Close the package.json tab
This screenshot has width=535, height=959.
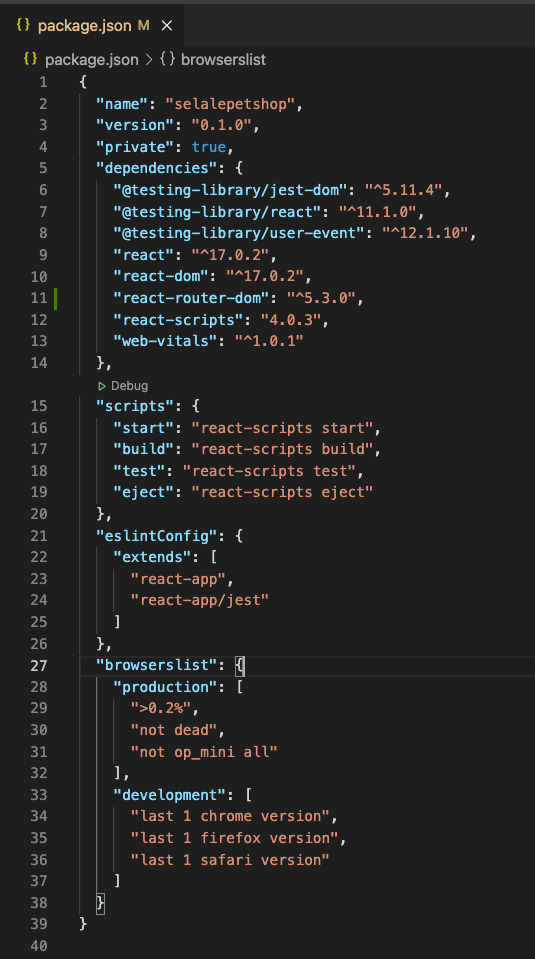(166, 26)
